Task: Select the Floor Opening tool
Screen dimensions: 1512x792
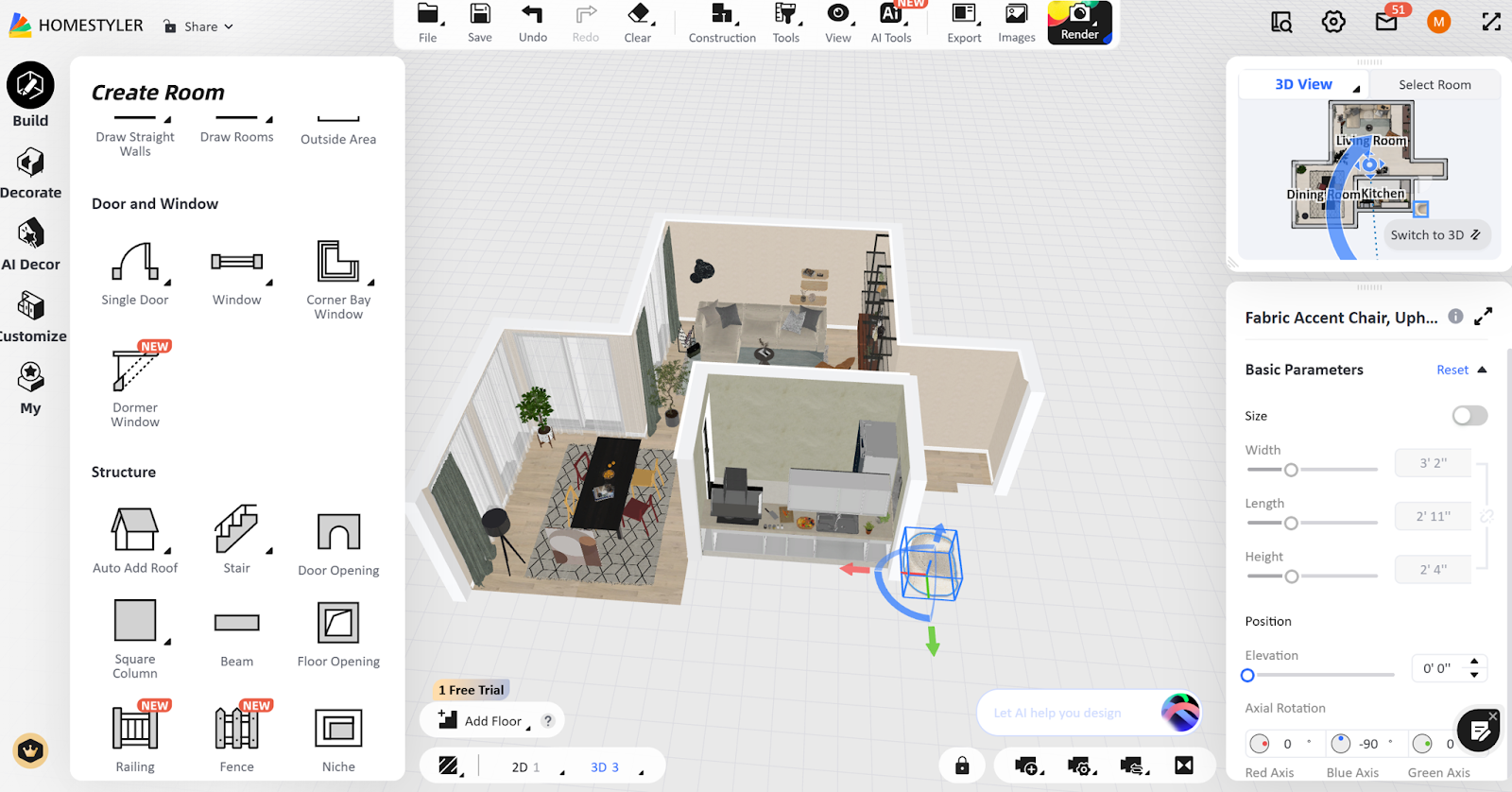Action: (338, 635)
